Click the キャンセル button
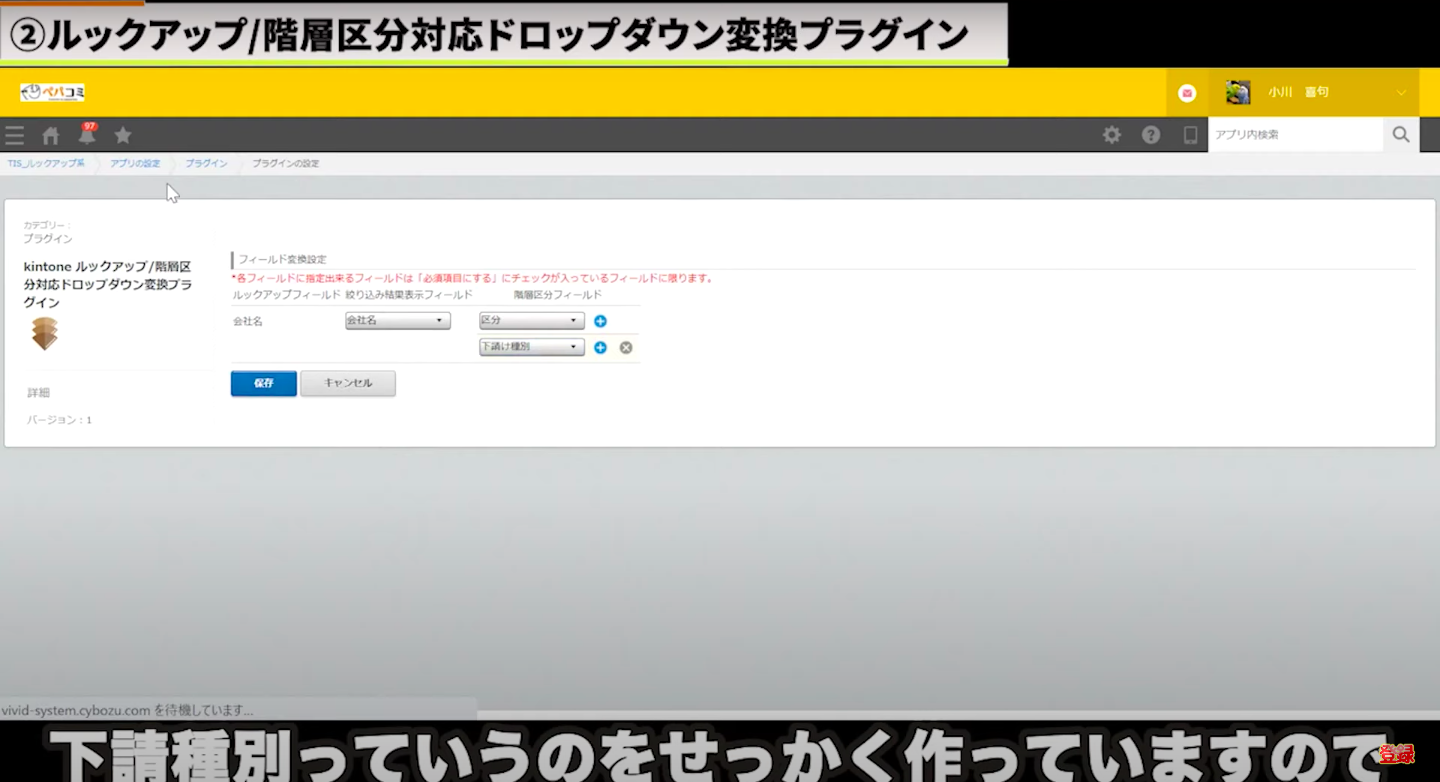Screen dimensions: 1440x782 (348, 384)
